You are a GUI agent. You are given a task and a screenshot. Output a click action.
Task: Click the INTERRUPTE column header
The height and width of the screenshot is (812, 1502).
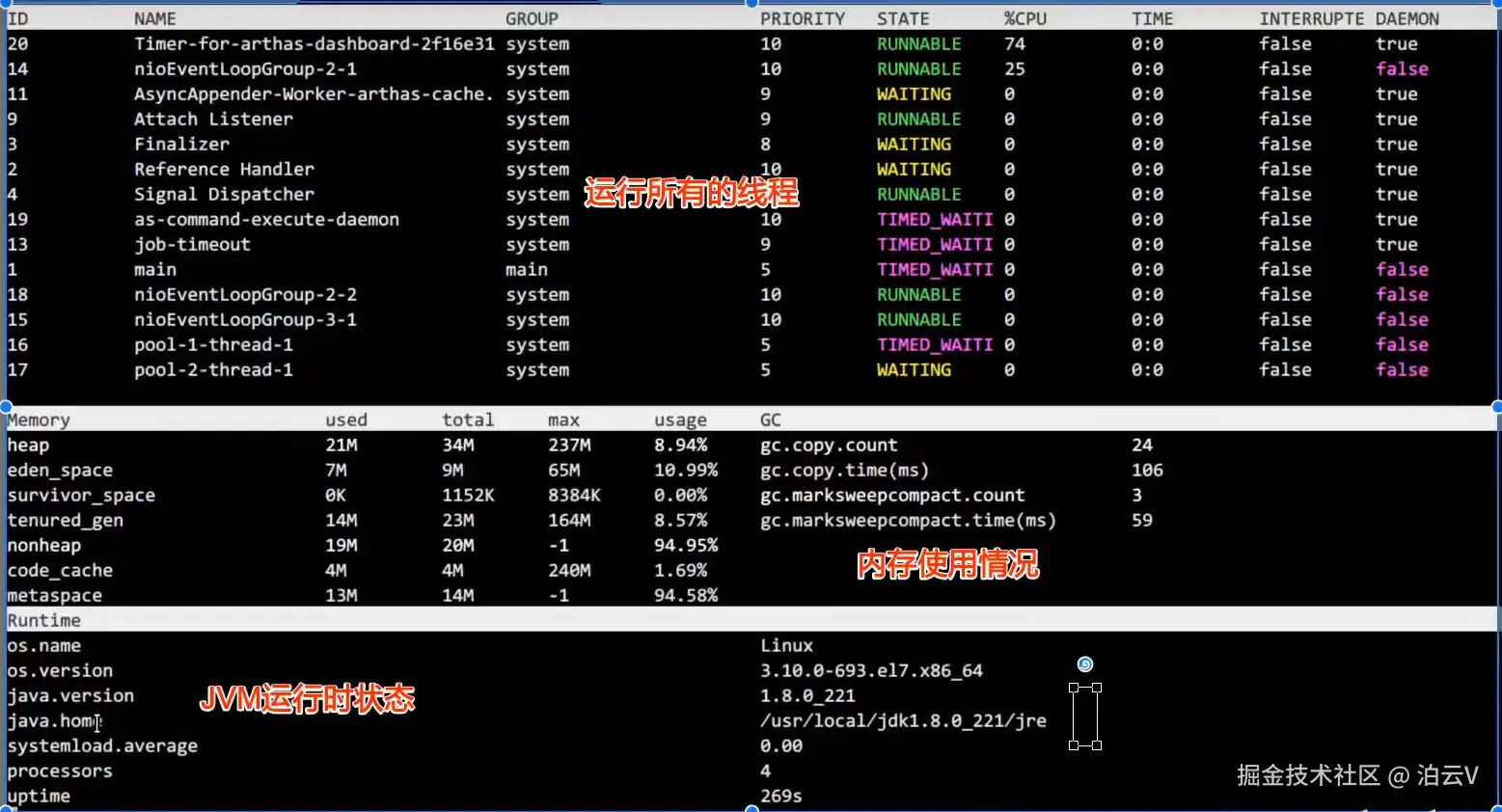[1312, 18]
